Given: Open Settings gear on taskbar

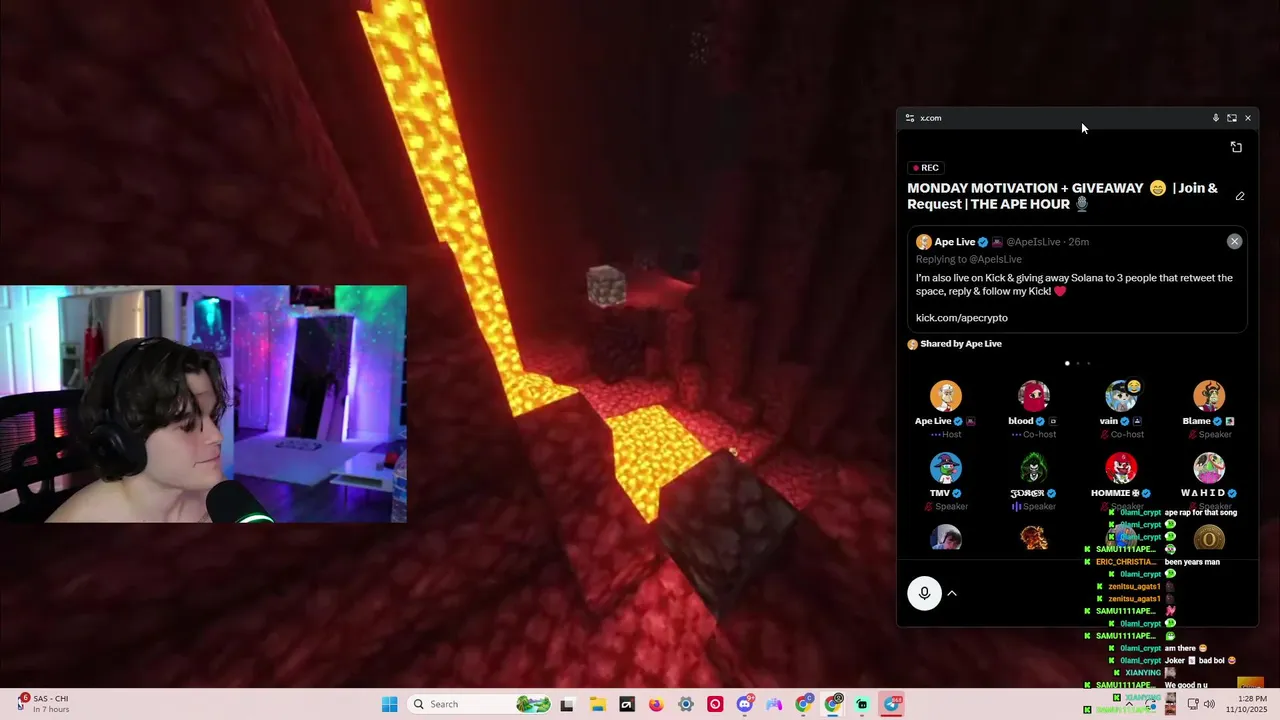Looking at the screenshot, I should tap(685, 704).
